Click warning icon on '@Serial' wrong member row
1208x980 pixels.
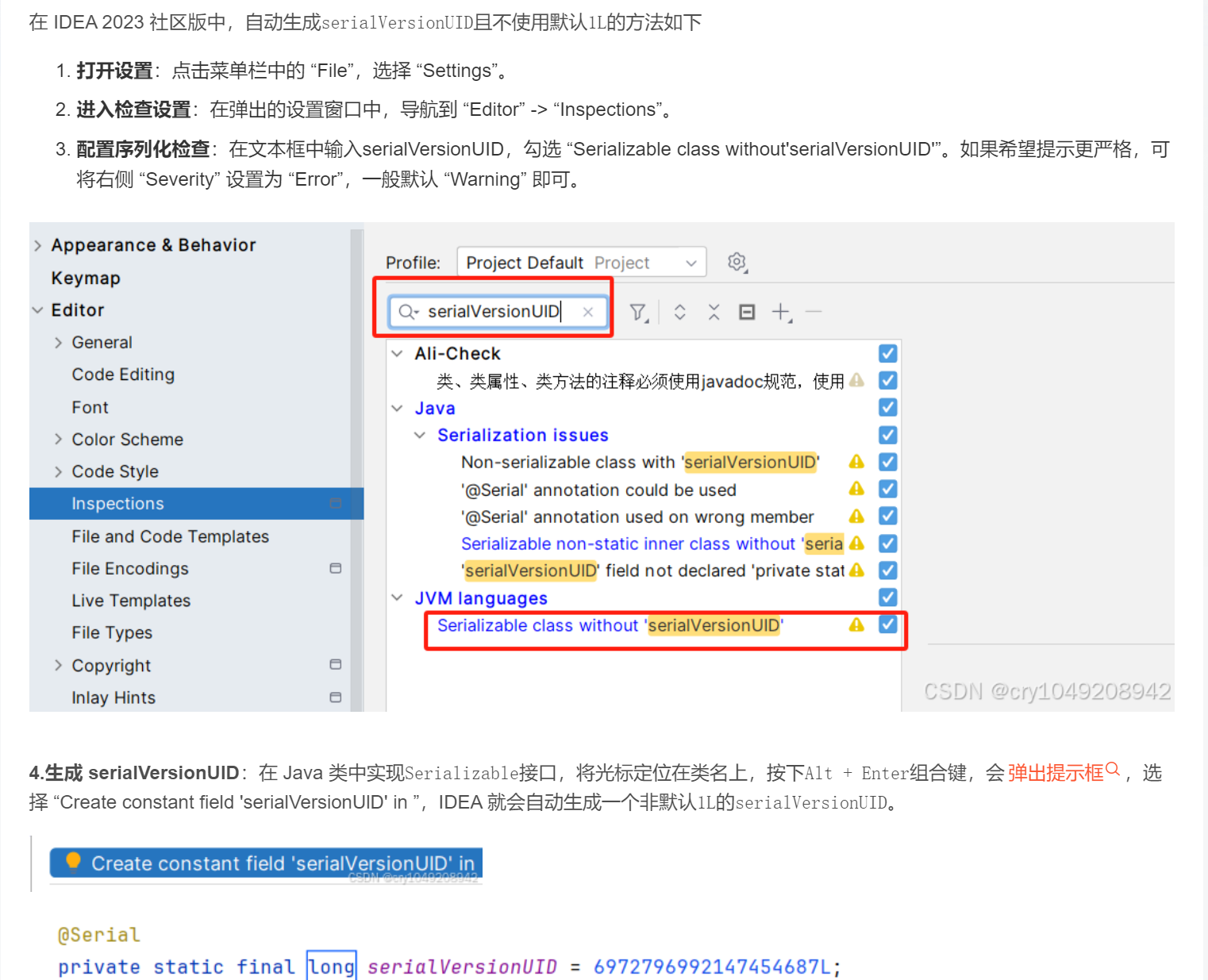coord(856,516)
